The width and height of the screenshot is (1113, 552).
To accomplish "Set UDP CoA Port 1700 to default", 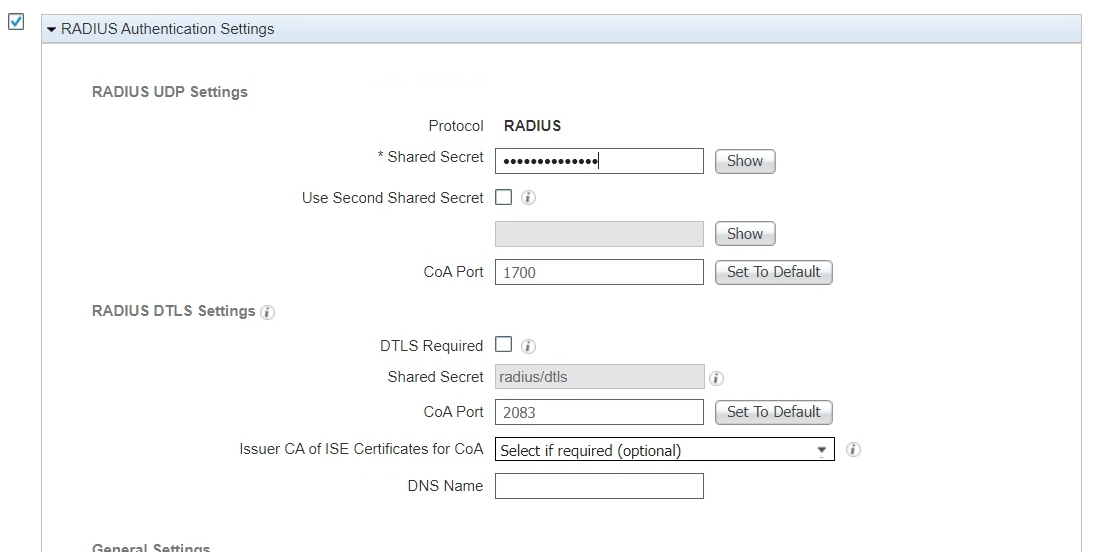I will tap(773, 272).
